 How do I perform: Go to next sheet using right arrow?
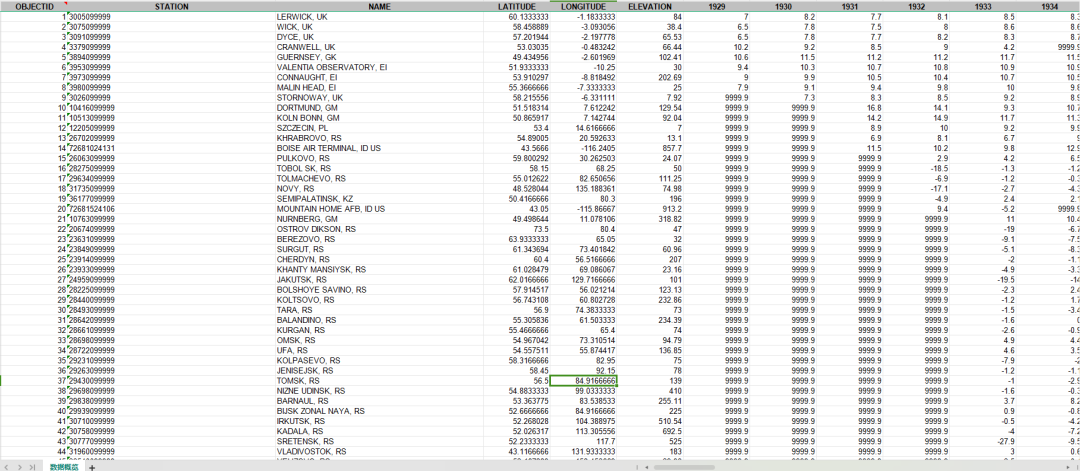point(19,467)
